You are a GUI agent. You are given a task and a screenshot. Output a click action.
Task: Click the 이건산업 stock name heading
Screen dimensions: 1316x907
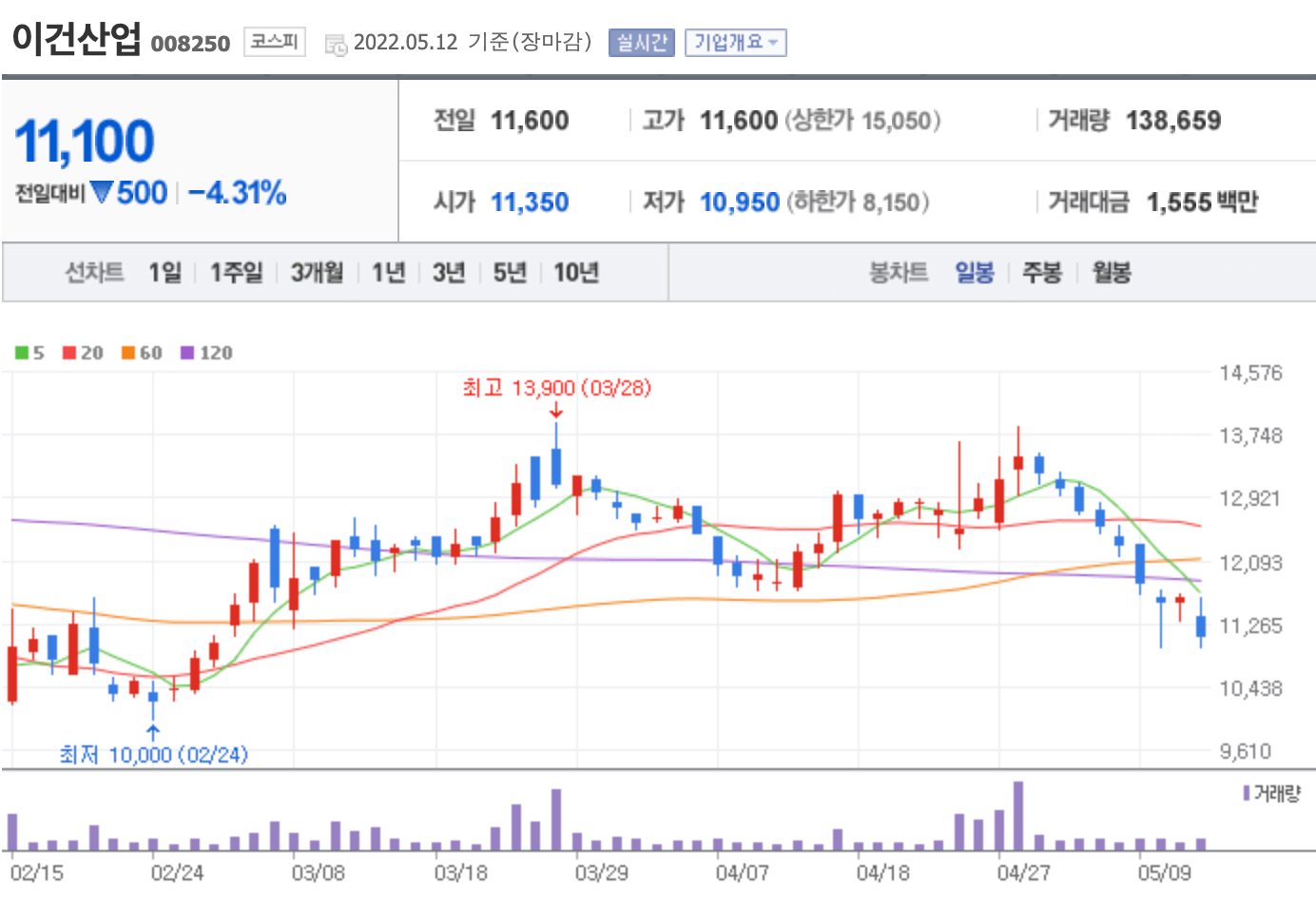(x=76, y=38)
